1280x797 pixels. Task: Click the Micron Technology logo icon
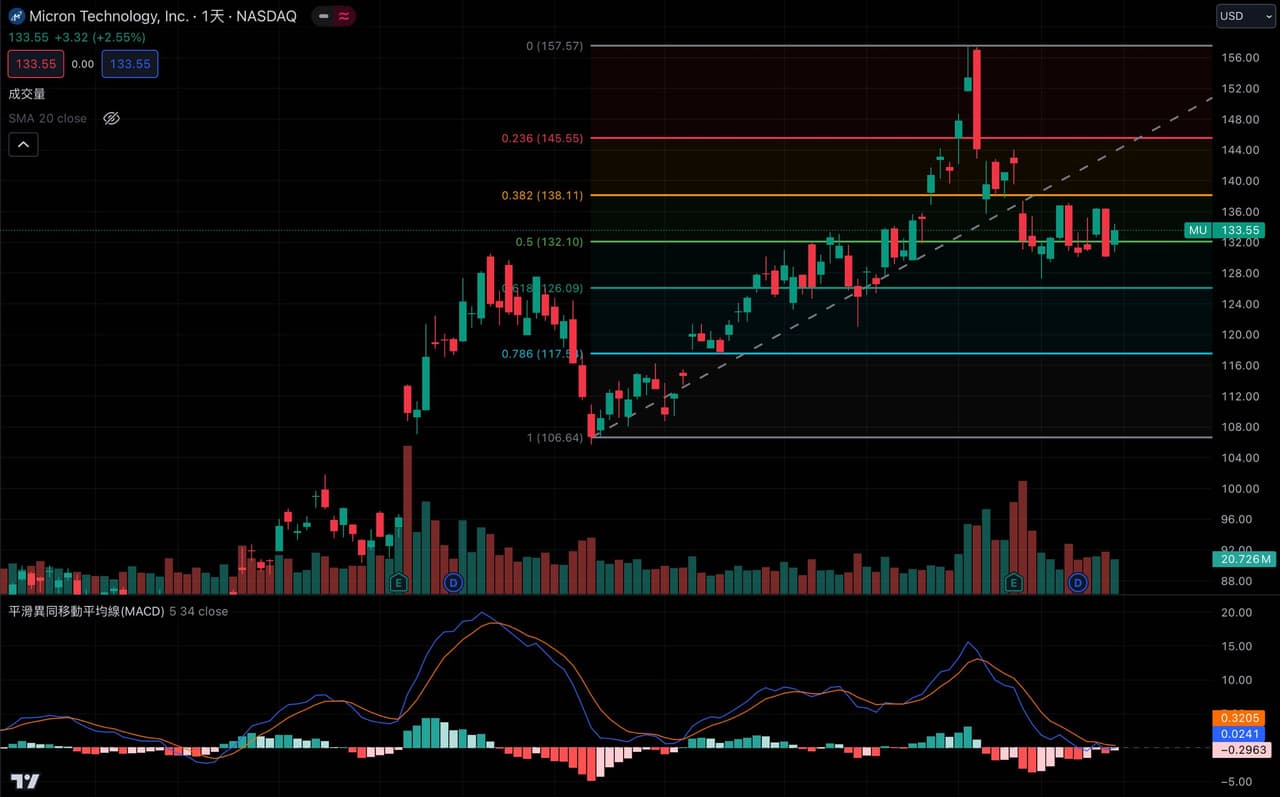(x=17, y=16)
